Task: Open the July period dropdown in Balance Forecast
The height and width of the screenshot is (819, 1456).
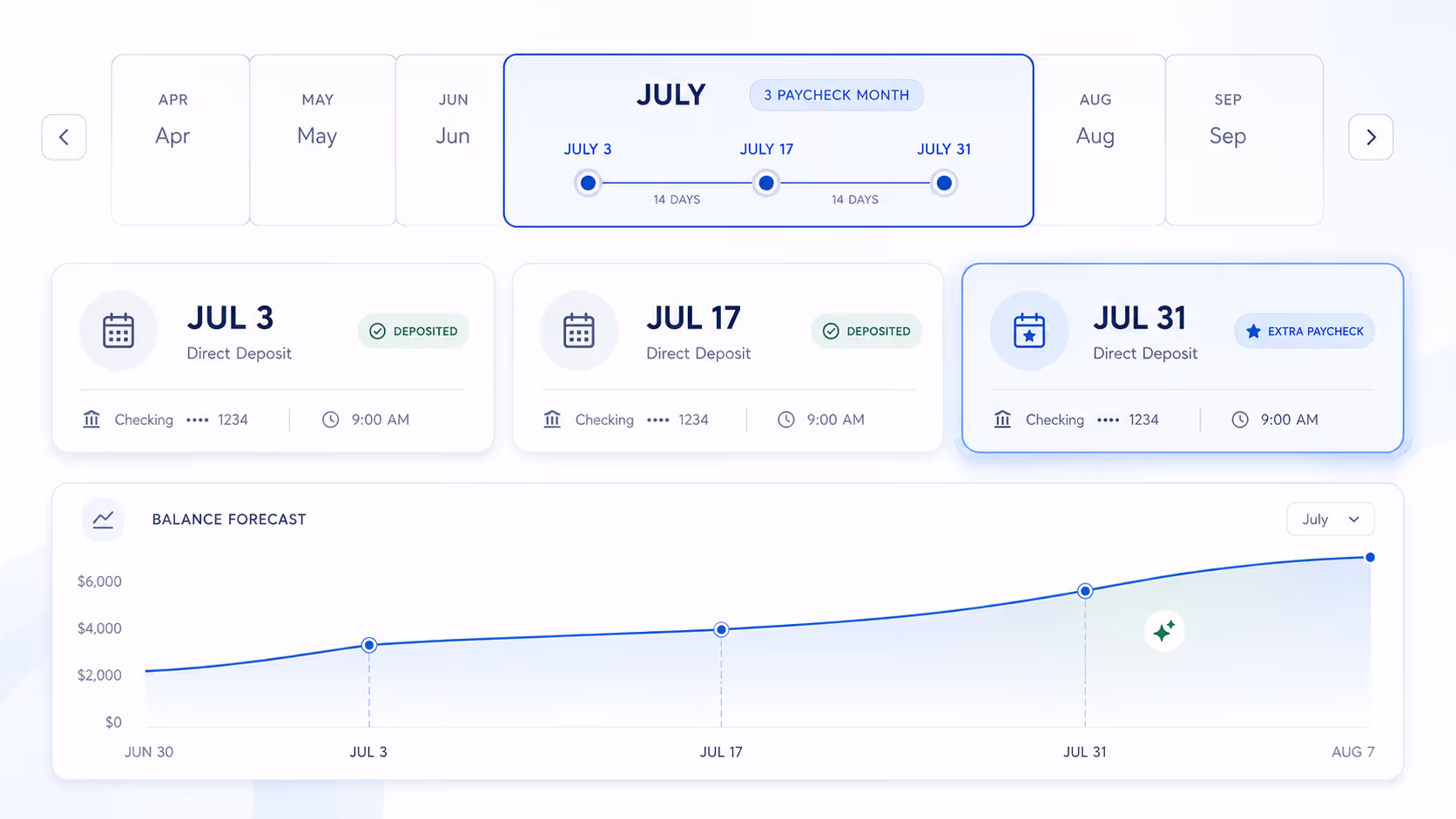Action: [1331, 520]
